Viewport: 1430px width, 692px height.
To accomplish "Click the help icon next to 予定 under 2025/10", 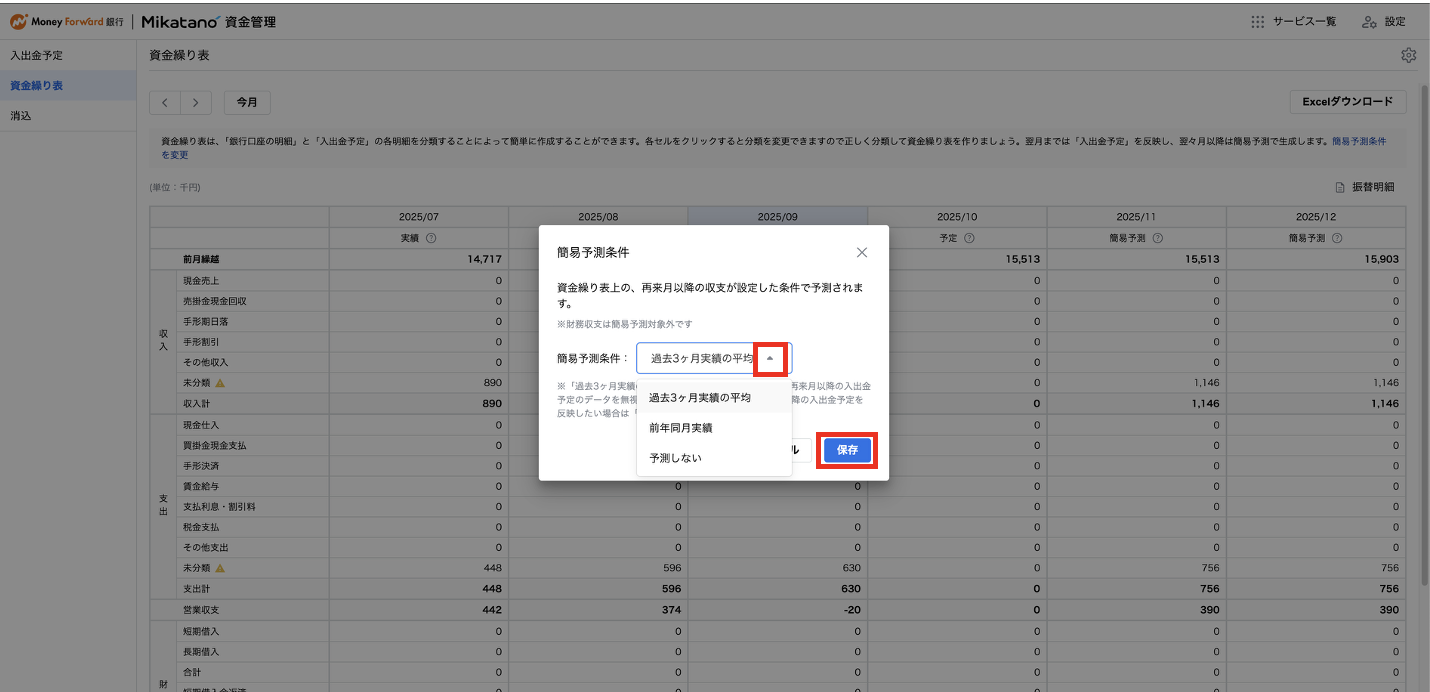I will [x=969, y=238].
